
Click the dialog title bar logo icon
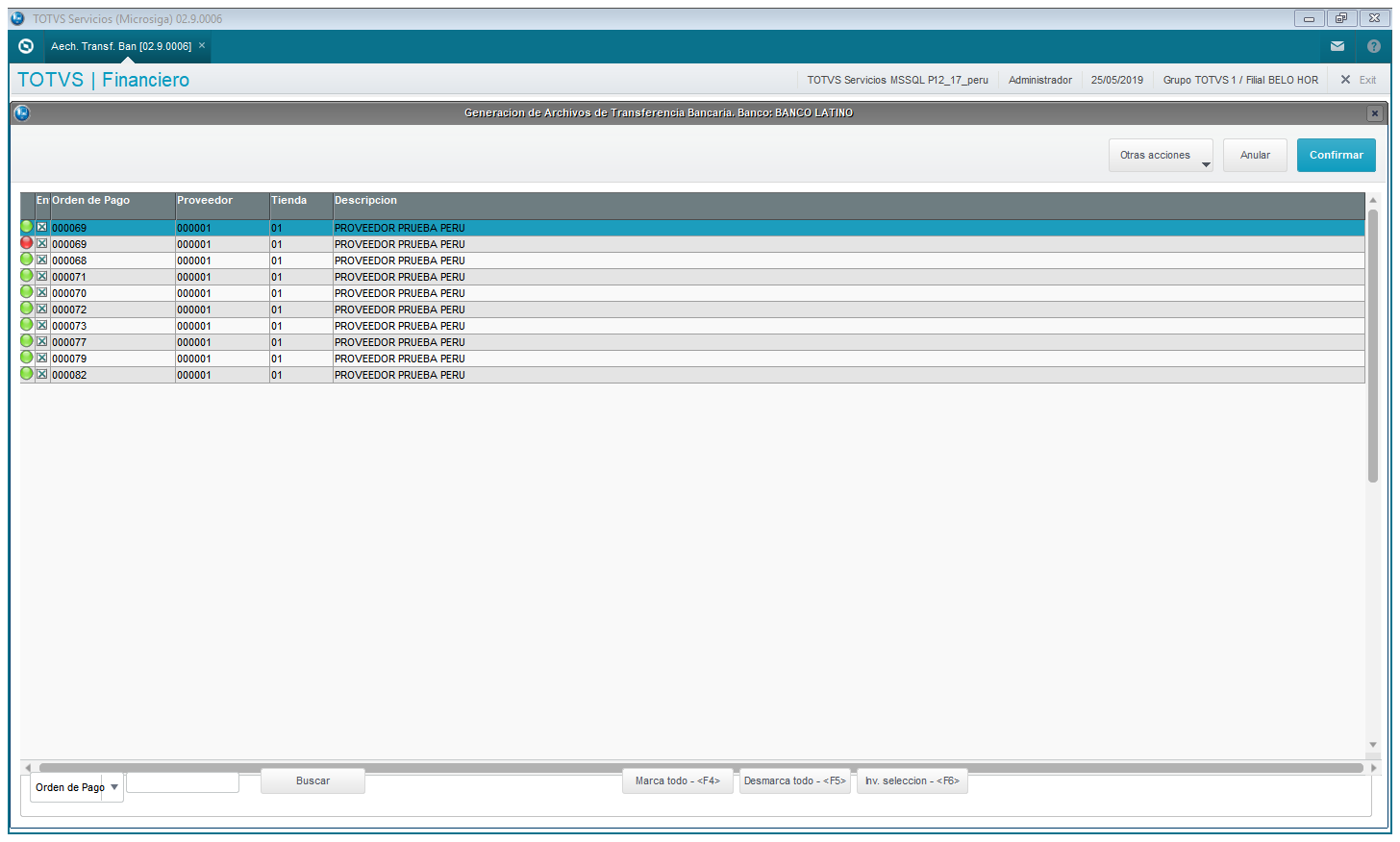tap(22, 113)
